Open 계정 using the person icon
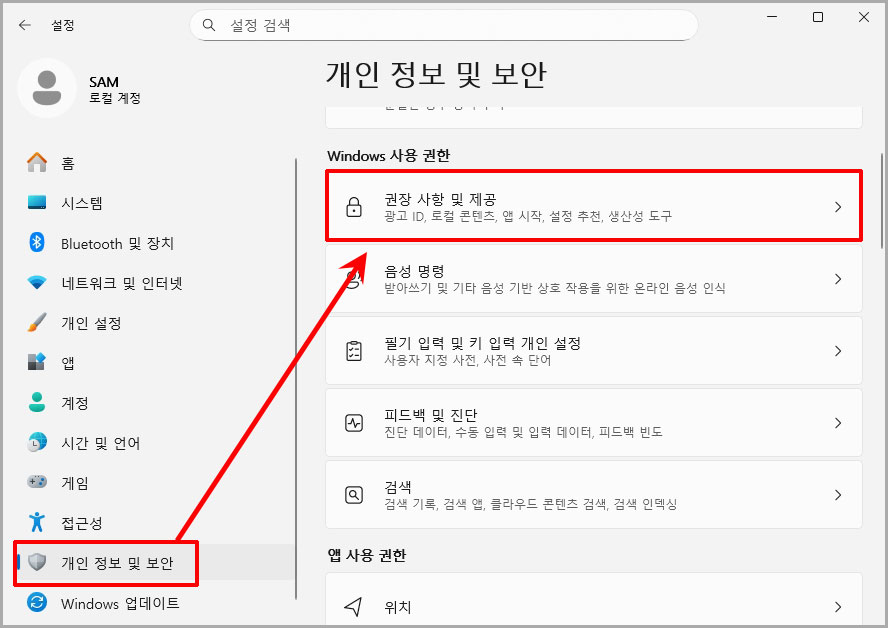 point(36,402)
